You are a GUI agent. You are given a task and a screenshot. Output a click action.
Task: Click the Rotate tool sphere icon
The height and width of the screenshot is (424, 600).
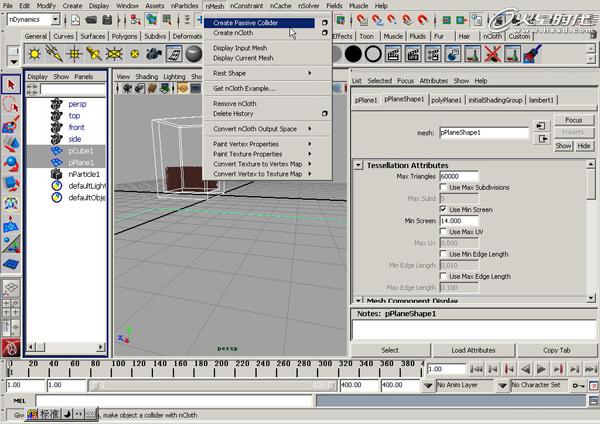11,164
